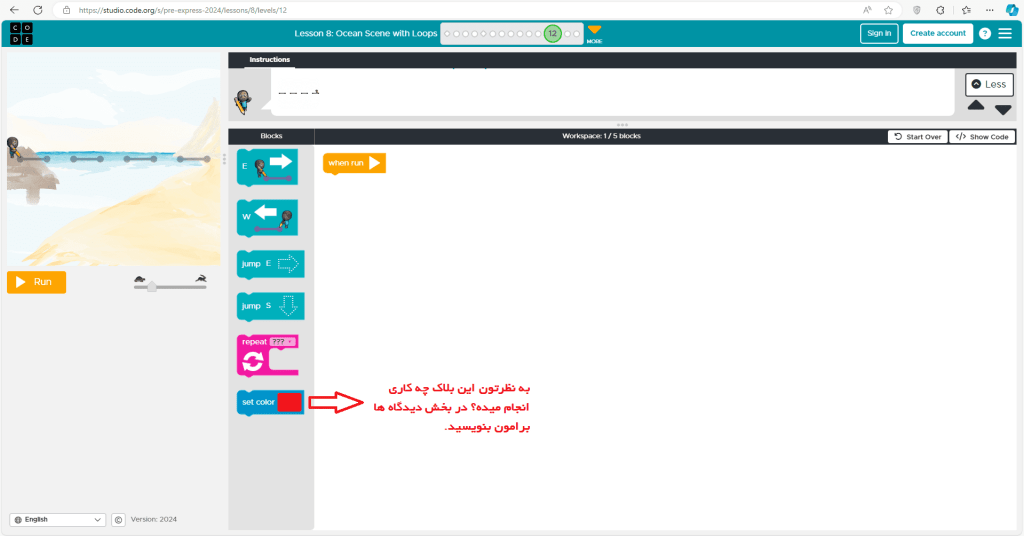
Task: Bookmark this page with the star icon
Action: tap(888, 10)
